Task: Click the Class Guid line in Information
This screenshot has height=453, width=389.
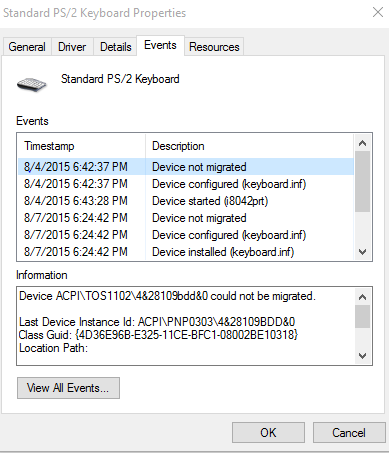Action: 158,335
